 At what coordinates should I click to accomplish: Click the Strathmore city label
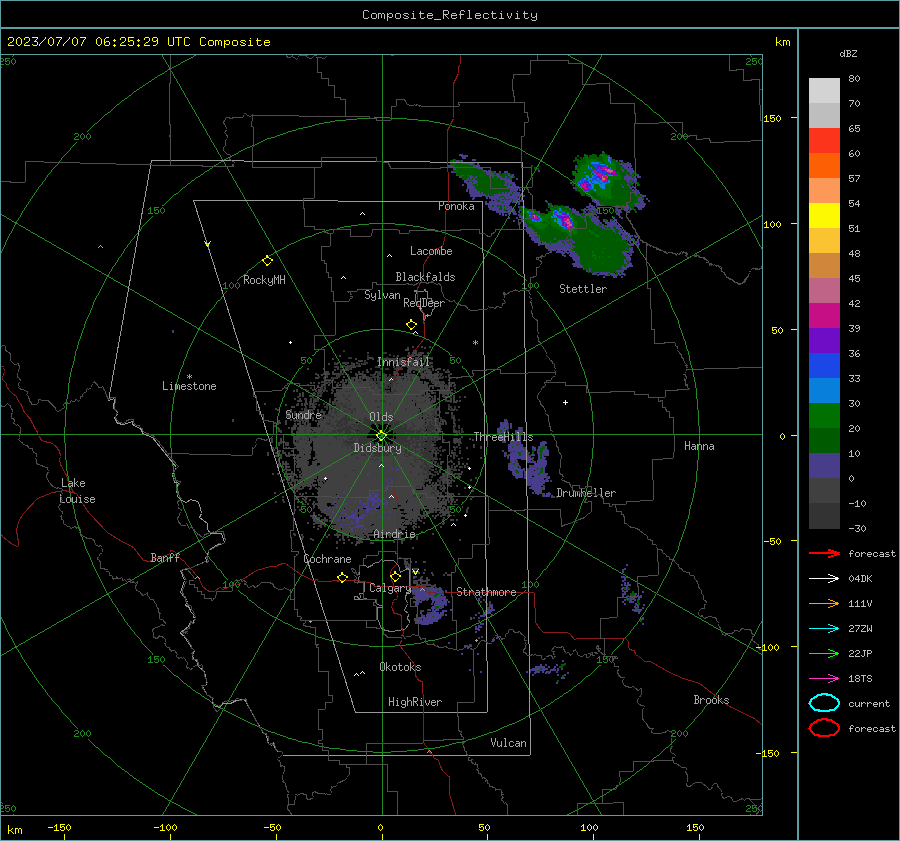click(486, 592)
